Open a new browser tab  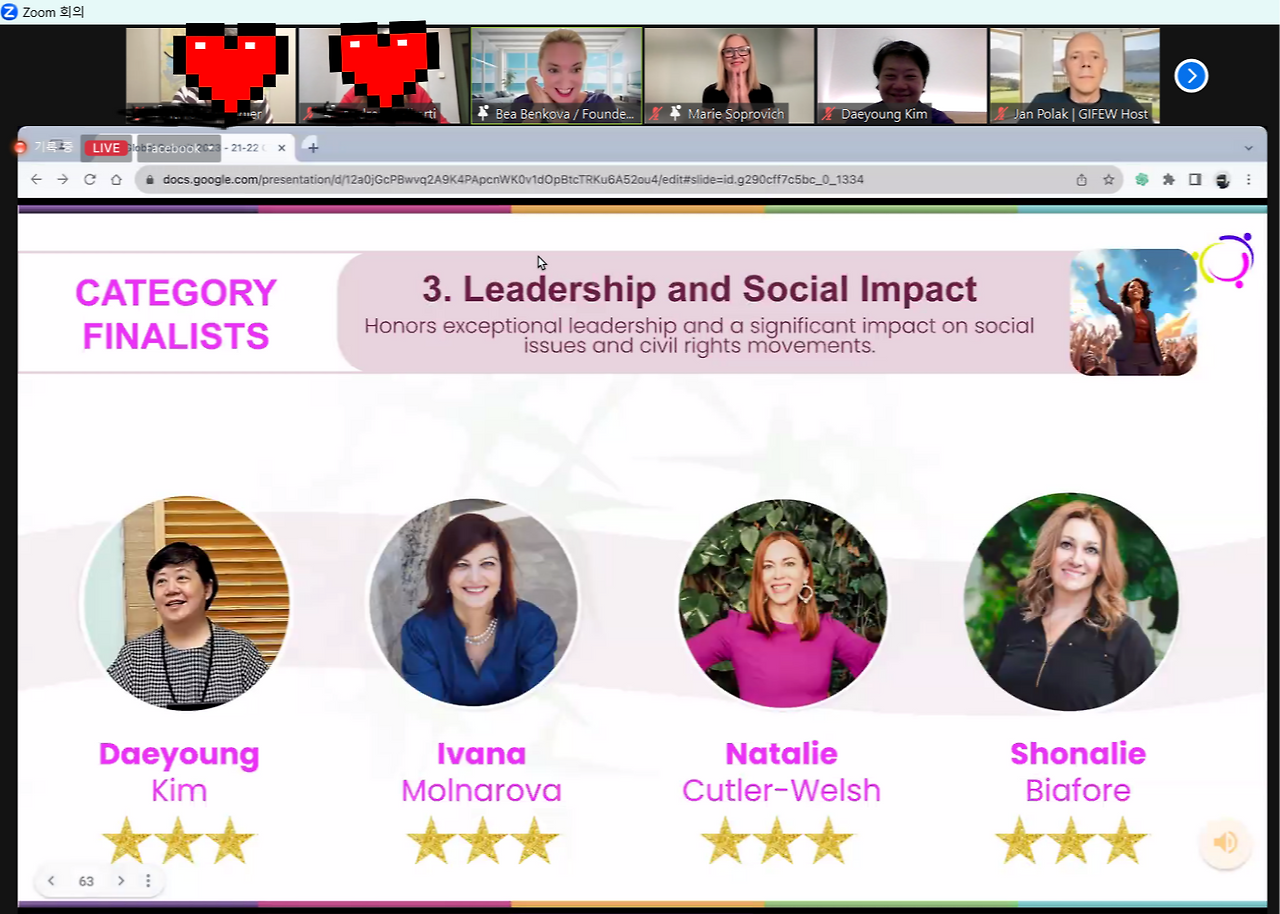(313, 148)
